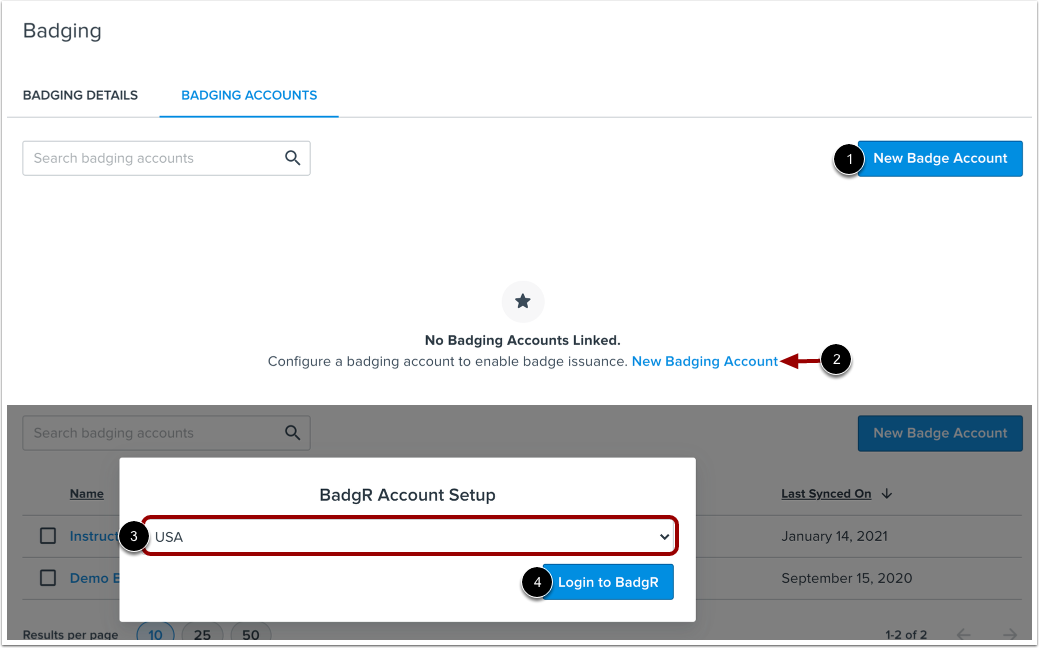Switch to the Badging Details tab
Viewport: 1039px width, 648px height.
click(x=80, y=95)
